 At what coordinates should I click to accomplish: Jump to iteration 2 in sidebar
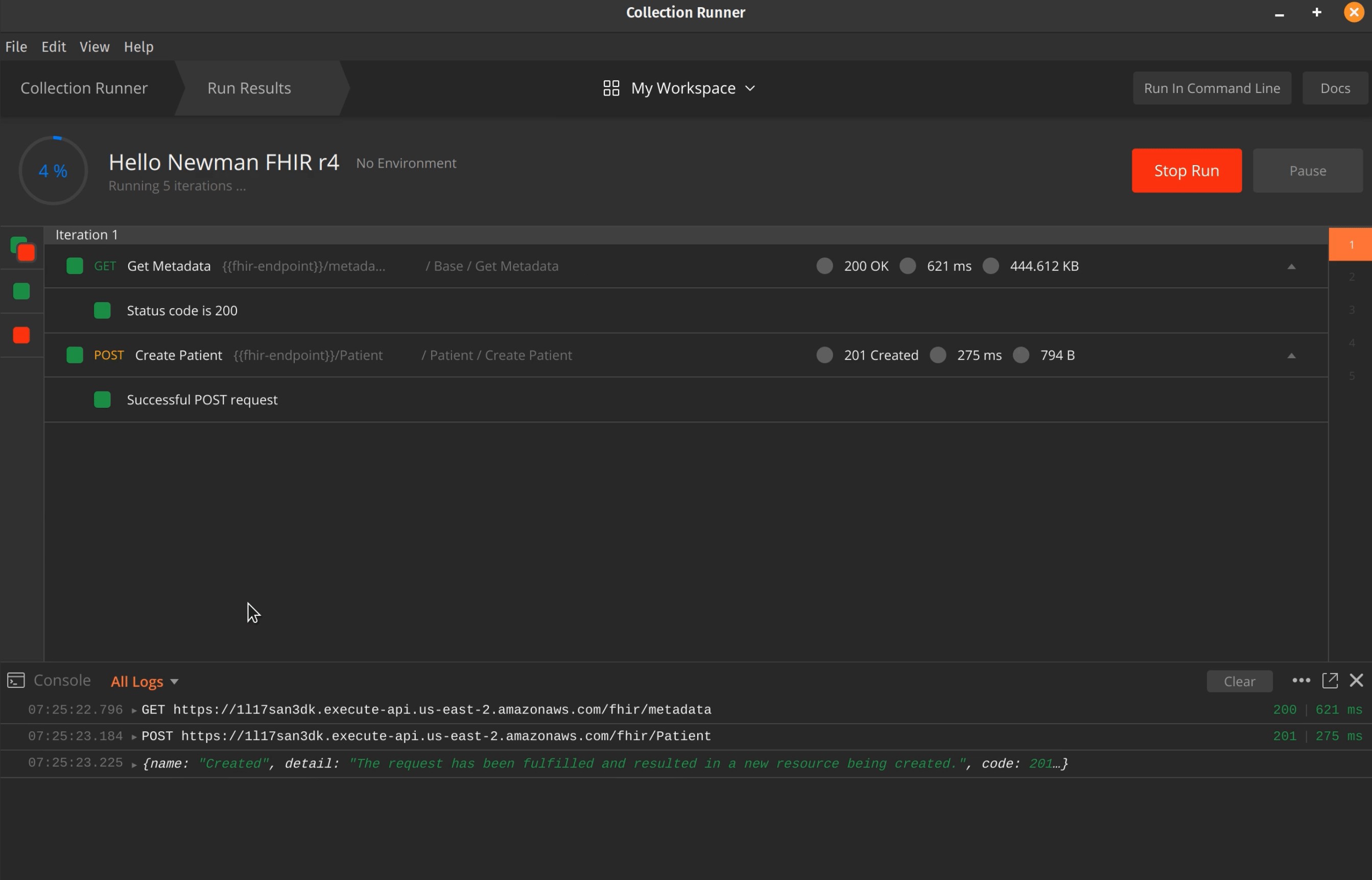(x=1351, y=276)
